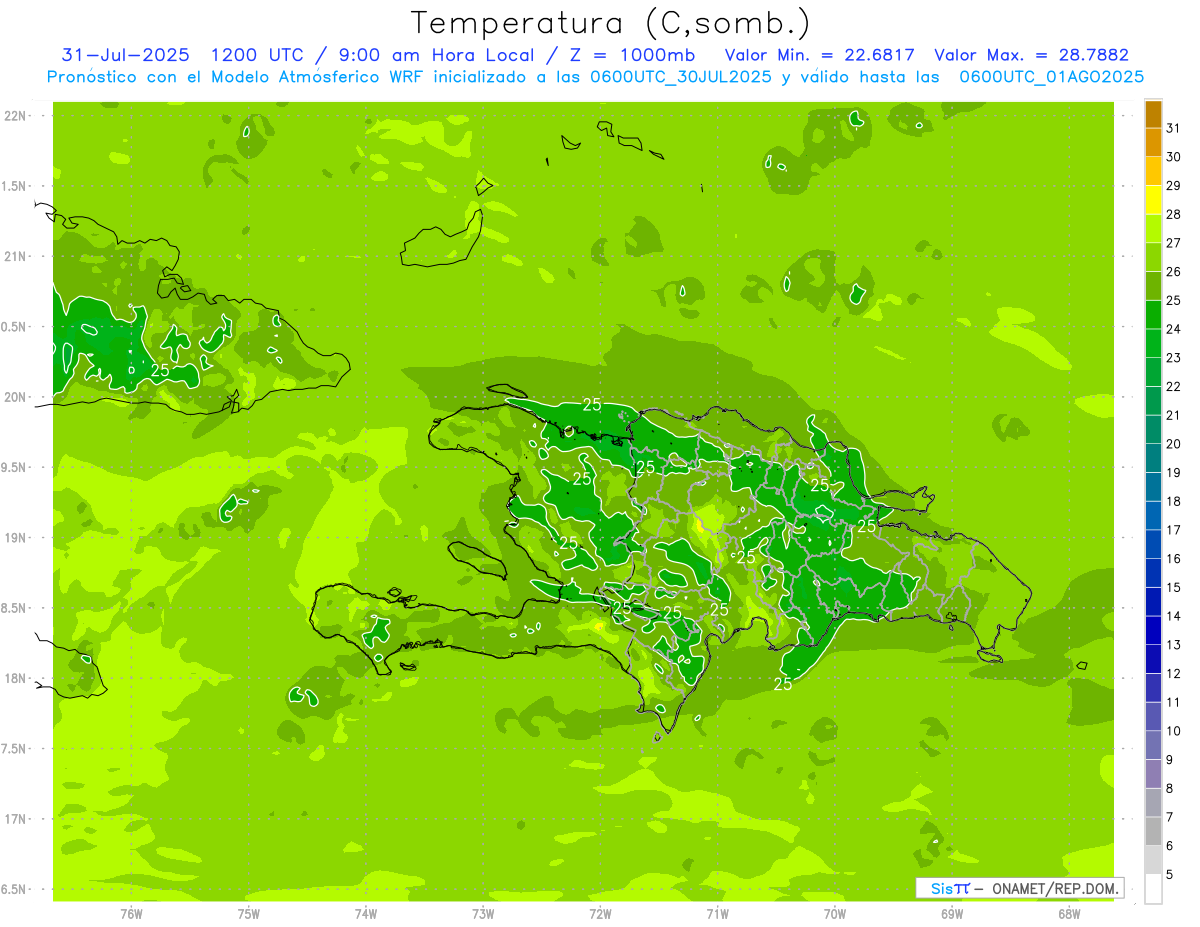The image size is (1200, 927).
Task: Click the '70W' longitude axis label
Action: [x=835, y=914]
